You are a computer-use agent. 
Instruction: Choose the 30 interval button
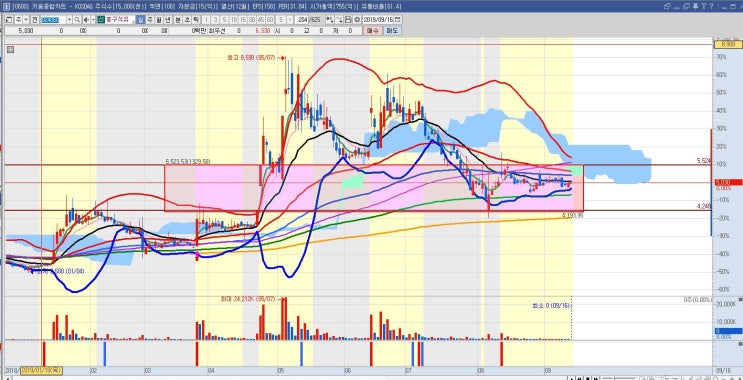coord(251,20)
